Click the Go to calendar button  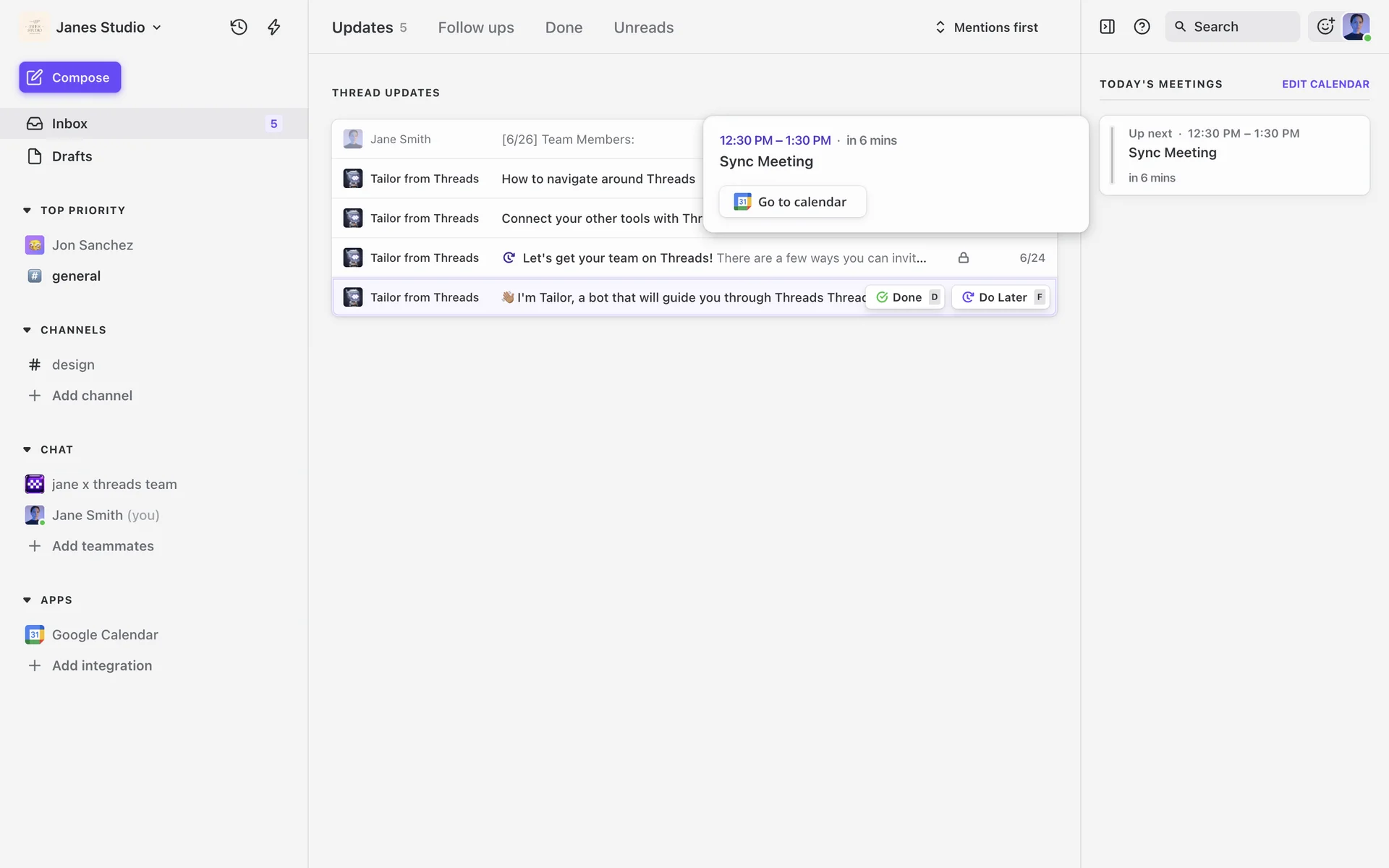pyautogui.click(x=792, y=202)
